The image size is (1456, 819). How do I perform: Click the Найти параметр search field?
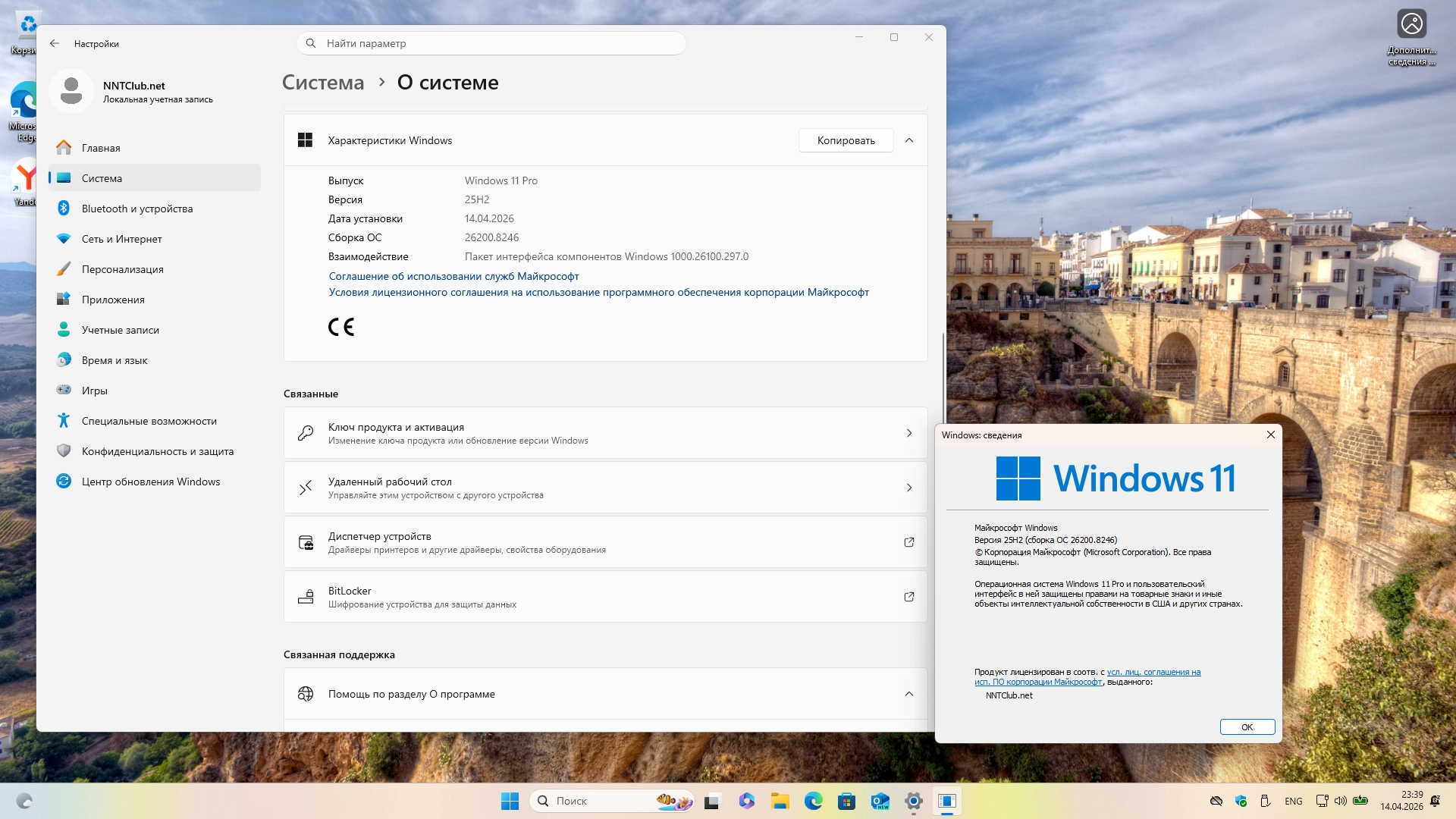491,43
